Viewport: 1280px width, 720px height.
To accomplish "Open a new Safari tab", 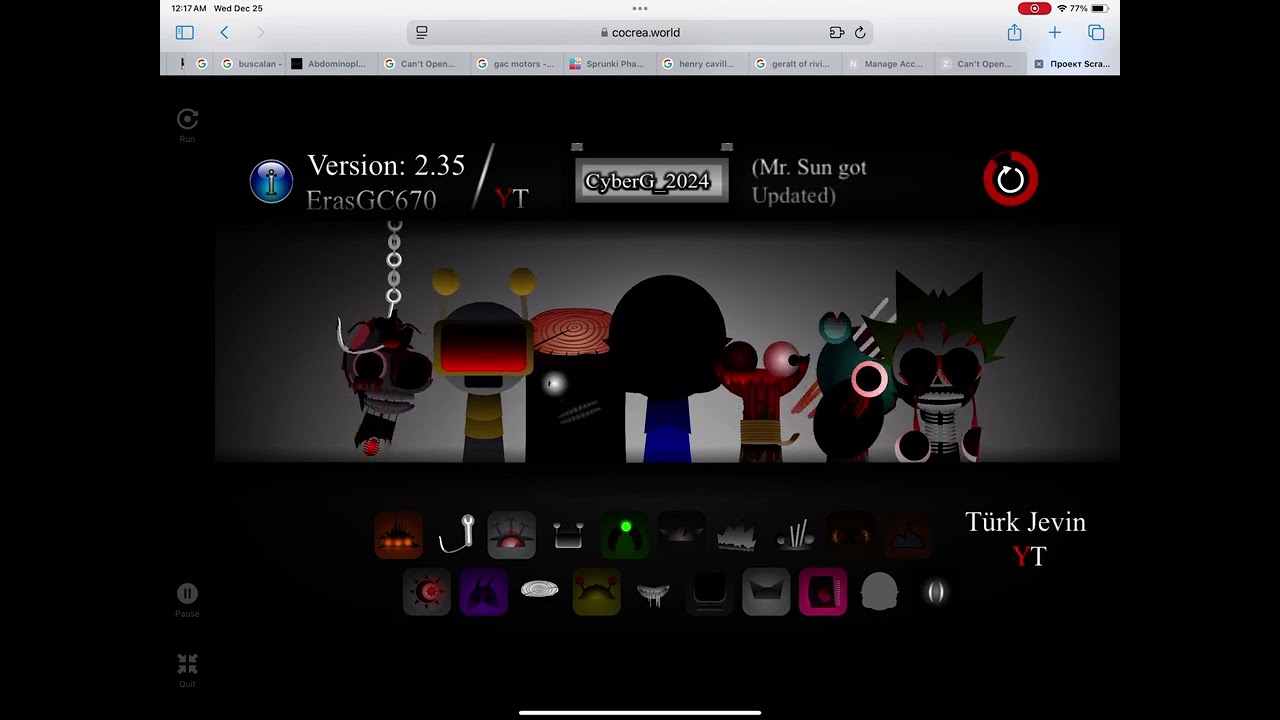I will [x=1054, y=33].
